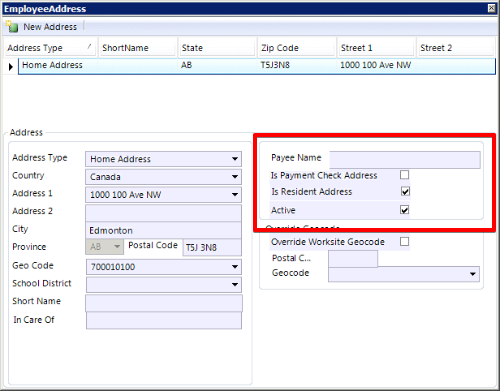Close the EmployeeAddress window
The width and height of the screenshot is (500, 391).
491,8
